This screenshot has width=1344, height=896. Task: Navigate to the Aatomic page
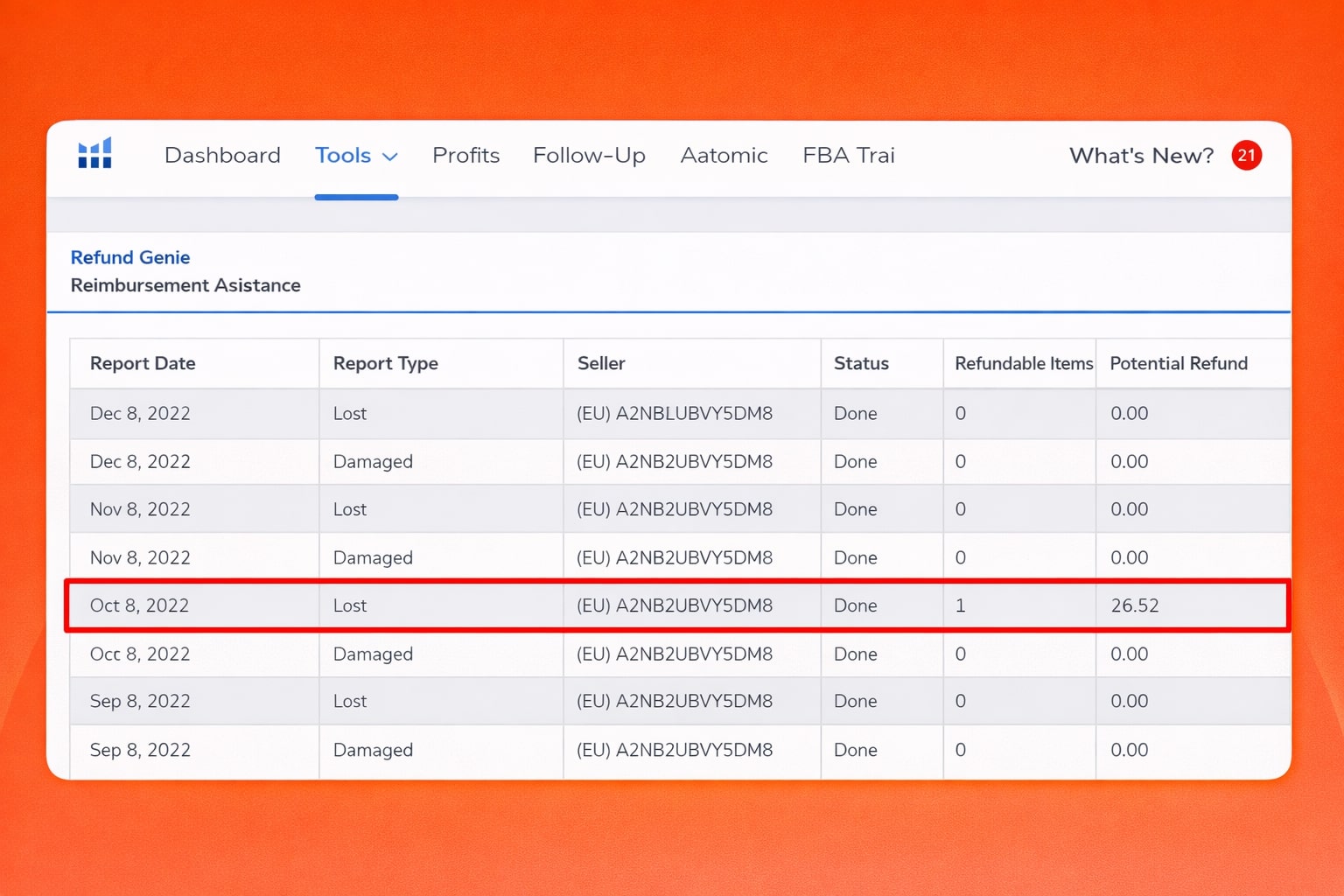tap(724, 155)
